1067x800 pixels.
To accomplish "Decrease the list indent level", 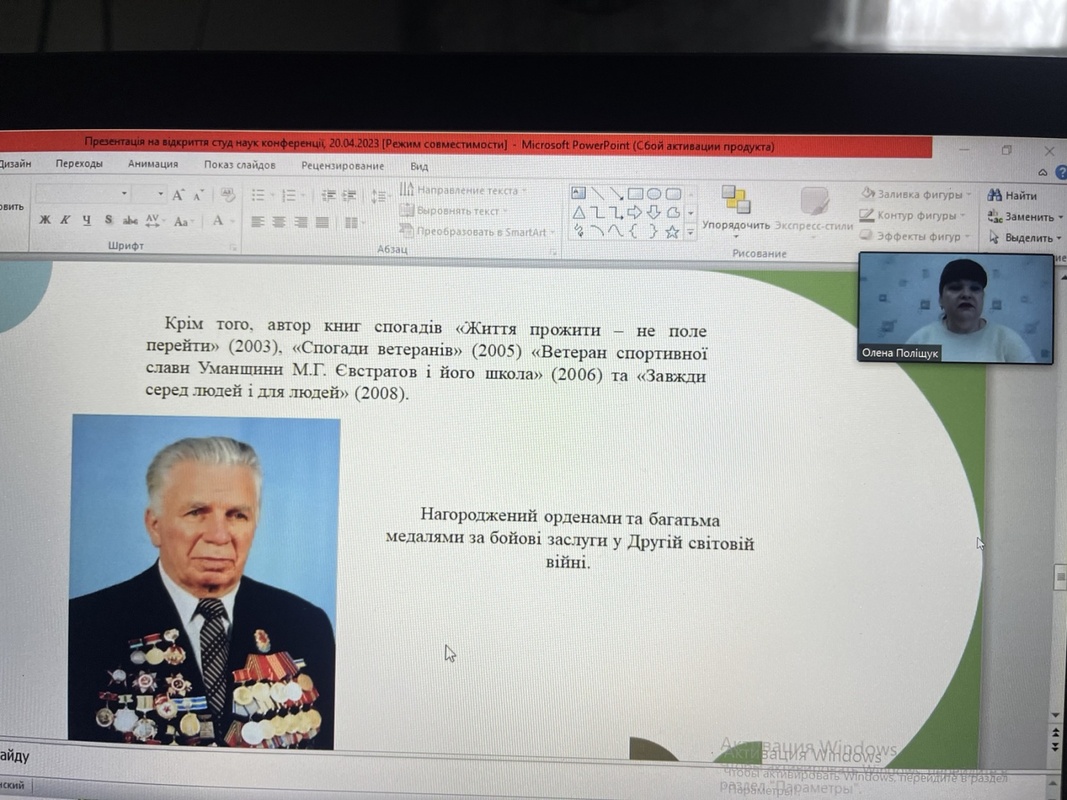I will (329, 196).
